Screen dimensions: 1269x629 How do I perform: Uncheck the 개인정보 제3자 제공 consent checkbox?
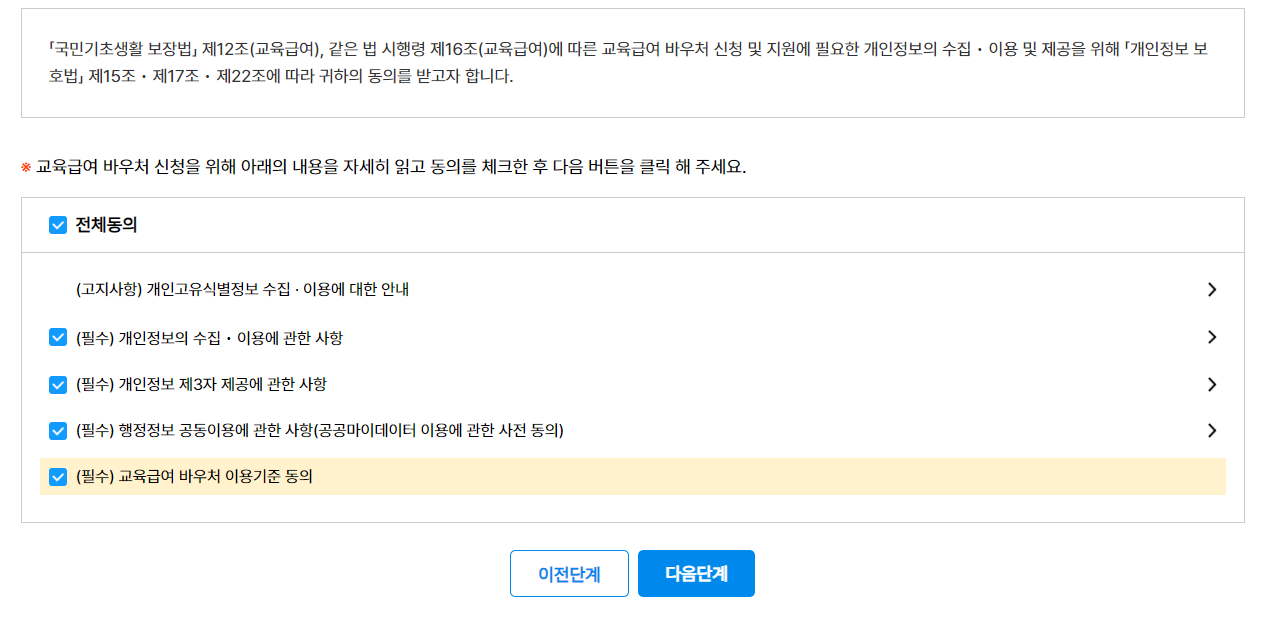tap(58, 384)
